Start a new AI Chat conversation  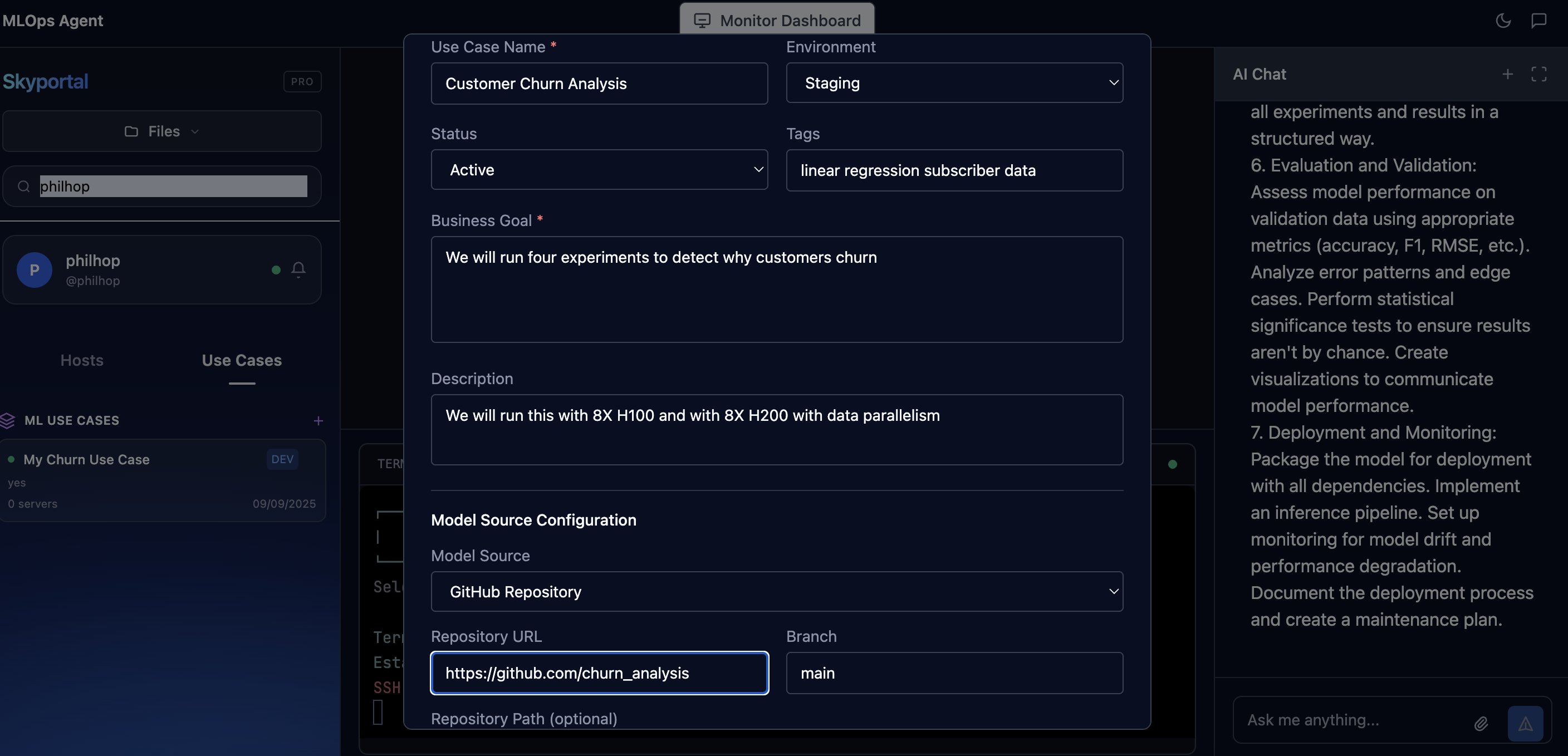point(1507,73)
